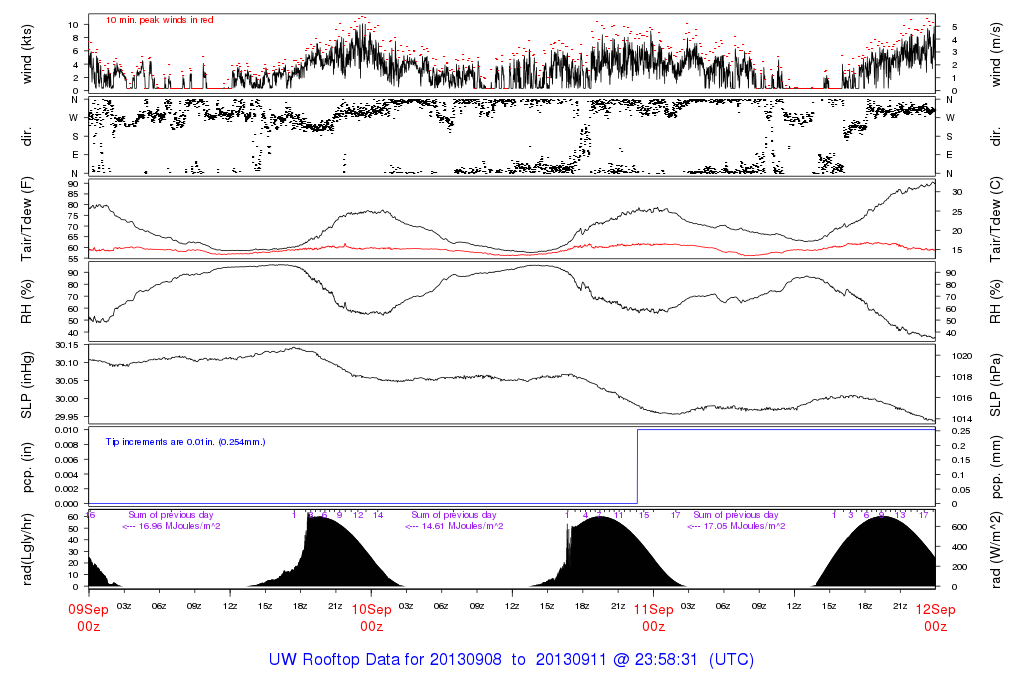Click the "0.05" millimeter tick label
The image size is (1024, 700).
click(959, 490)
